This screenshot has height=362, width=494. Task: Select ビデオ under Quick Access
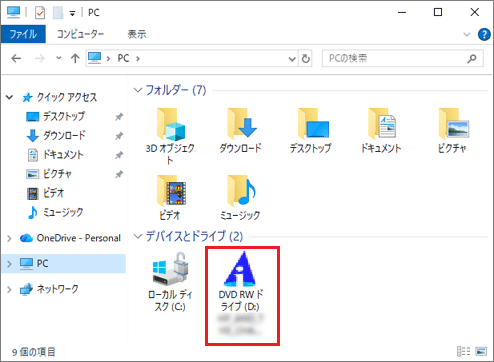click(x=53, y=193)
